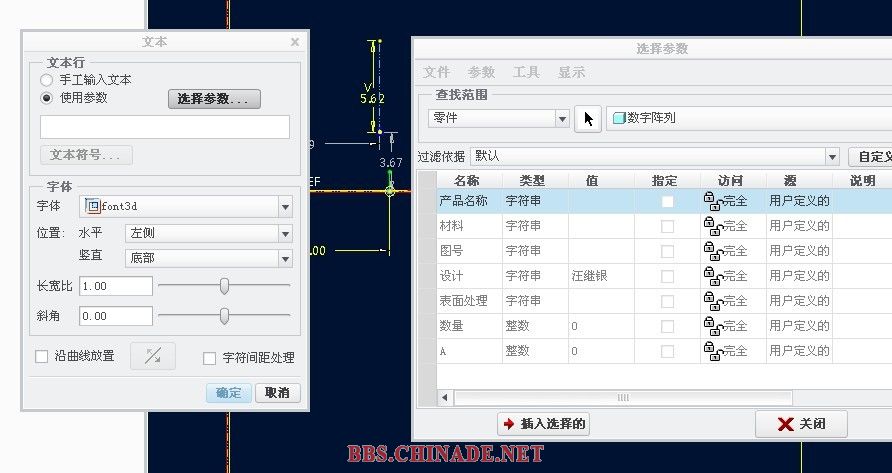Select the 使用参数 radio button
The height and width of the screenshot is (473, 892).
pyautogui.click(x=47, y=98)
